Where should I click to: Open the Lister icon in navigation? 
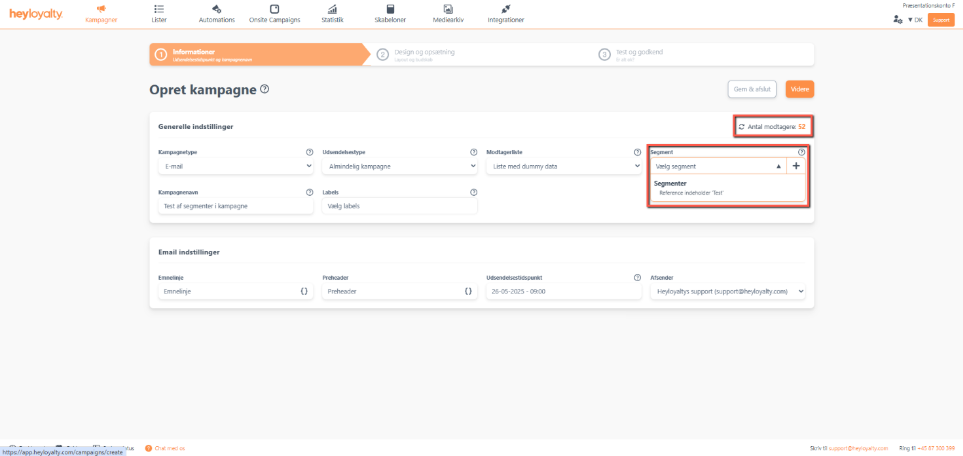pyautogui.click(x=159, y=9)
